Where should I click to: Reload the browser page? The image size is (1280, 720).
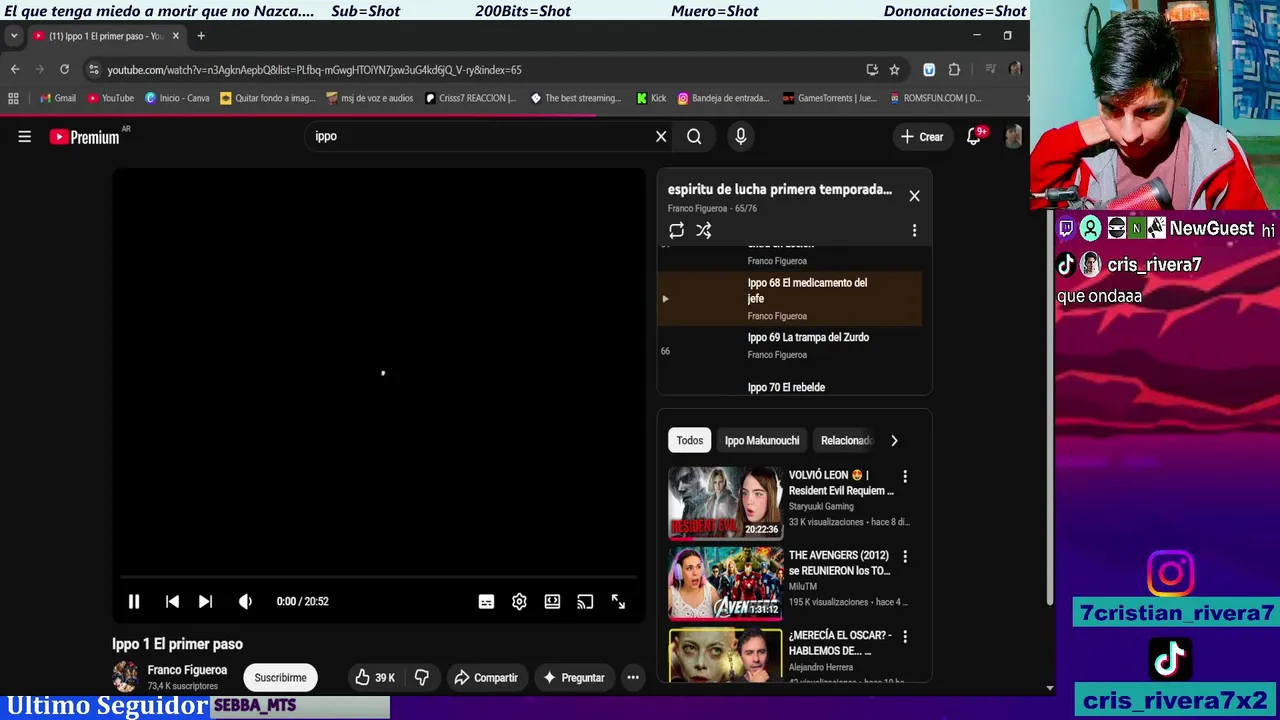pos(64,69)
